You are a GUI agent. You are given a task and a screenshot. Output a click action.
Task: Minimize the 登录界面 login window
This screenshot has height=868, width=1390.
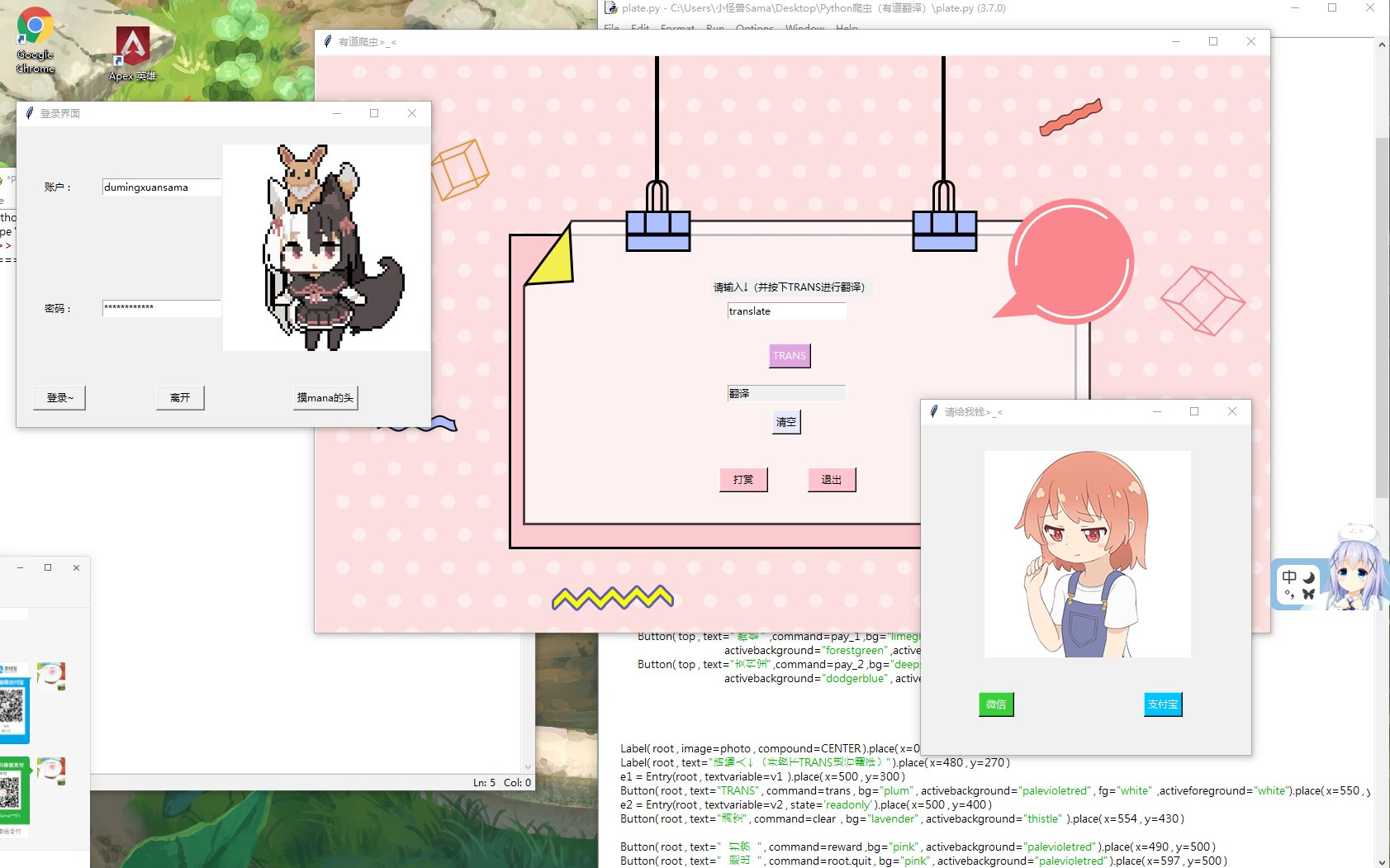pos(337,113)
